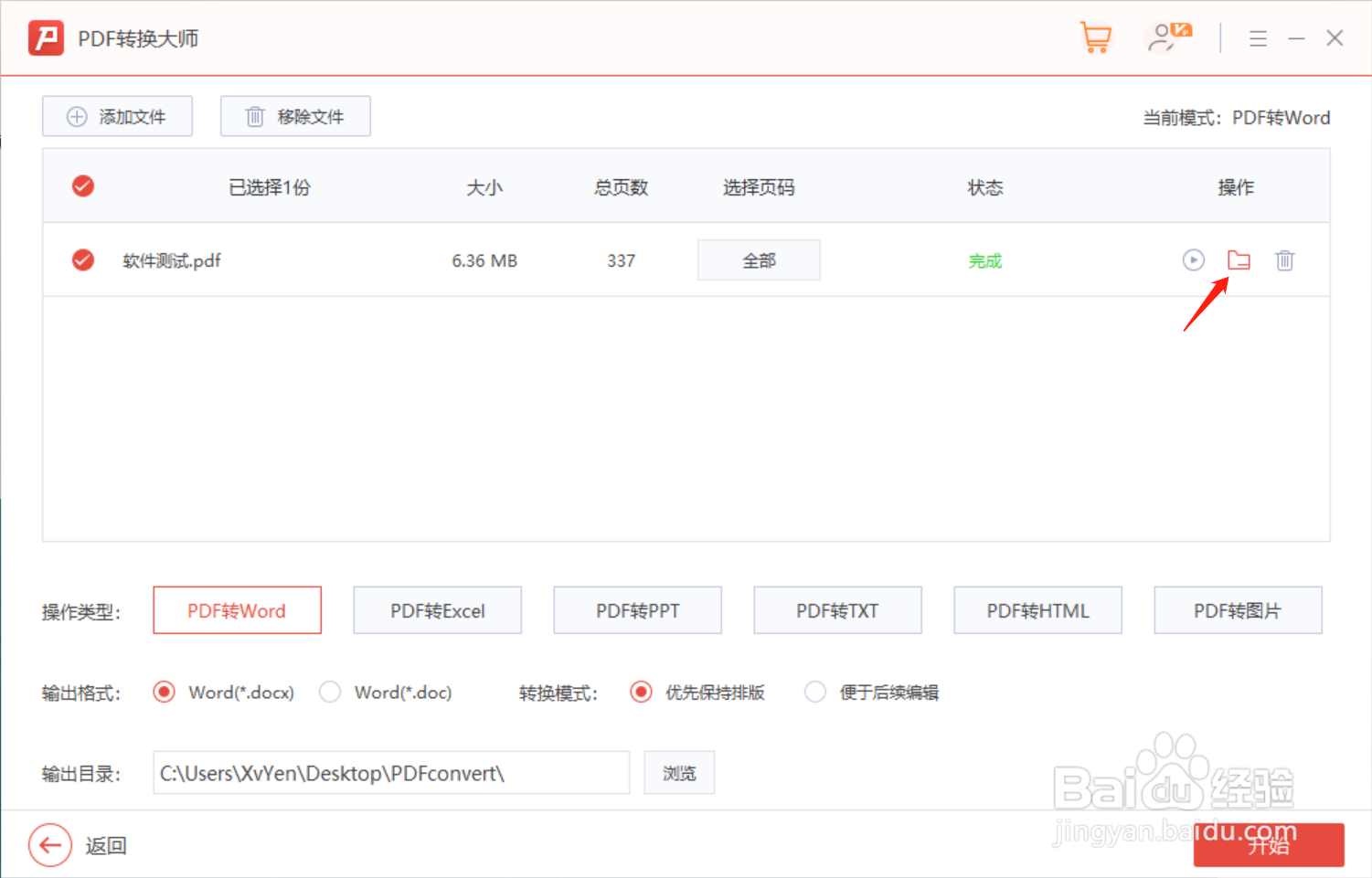Open output folder icon for 软件测试.pdf
This screenshot has width=1372, height=878.
coord(1239,260)
